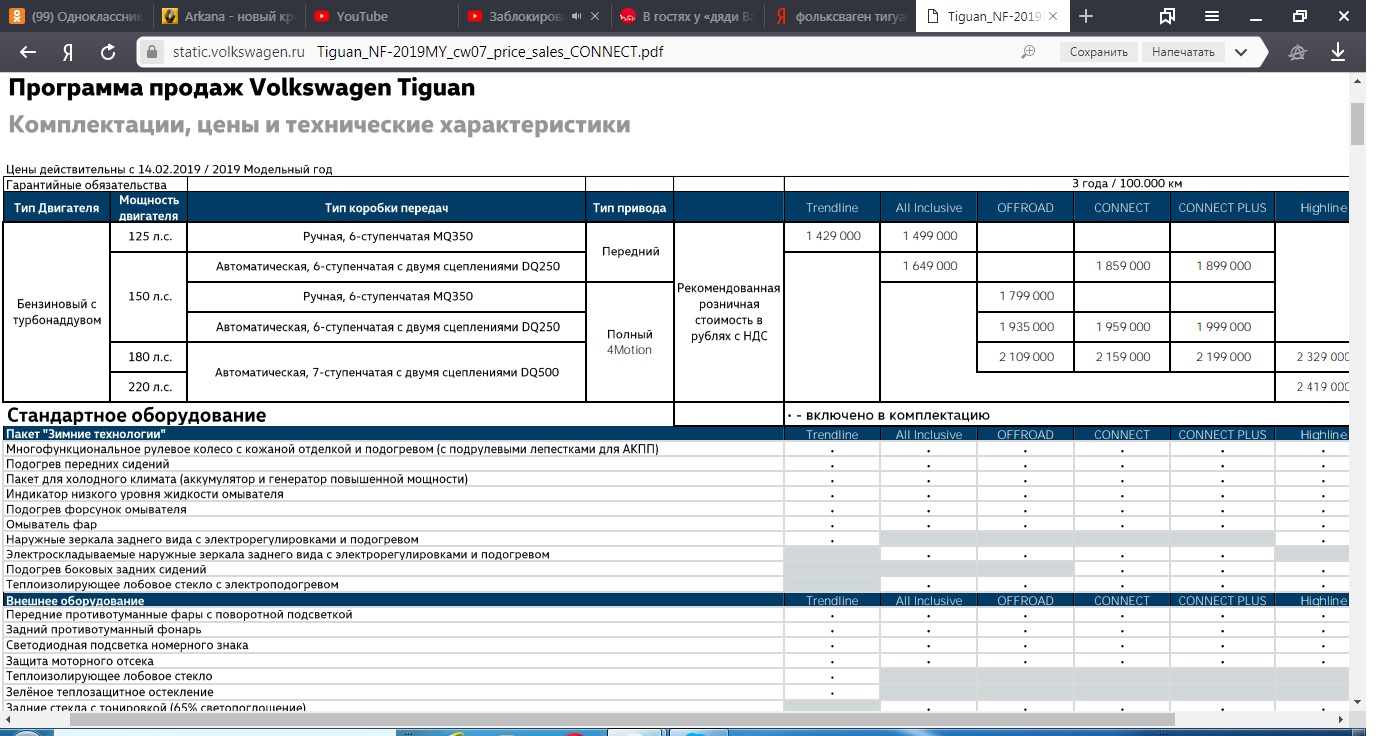The width and height of the screenshot is (1376, 736).
Task: Click the icon left of the hamburger menu
Action: 1167,16
